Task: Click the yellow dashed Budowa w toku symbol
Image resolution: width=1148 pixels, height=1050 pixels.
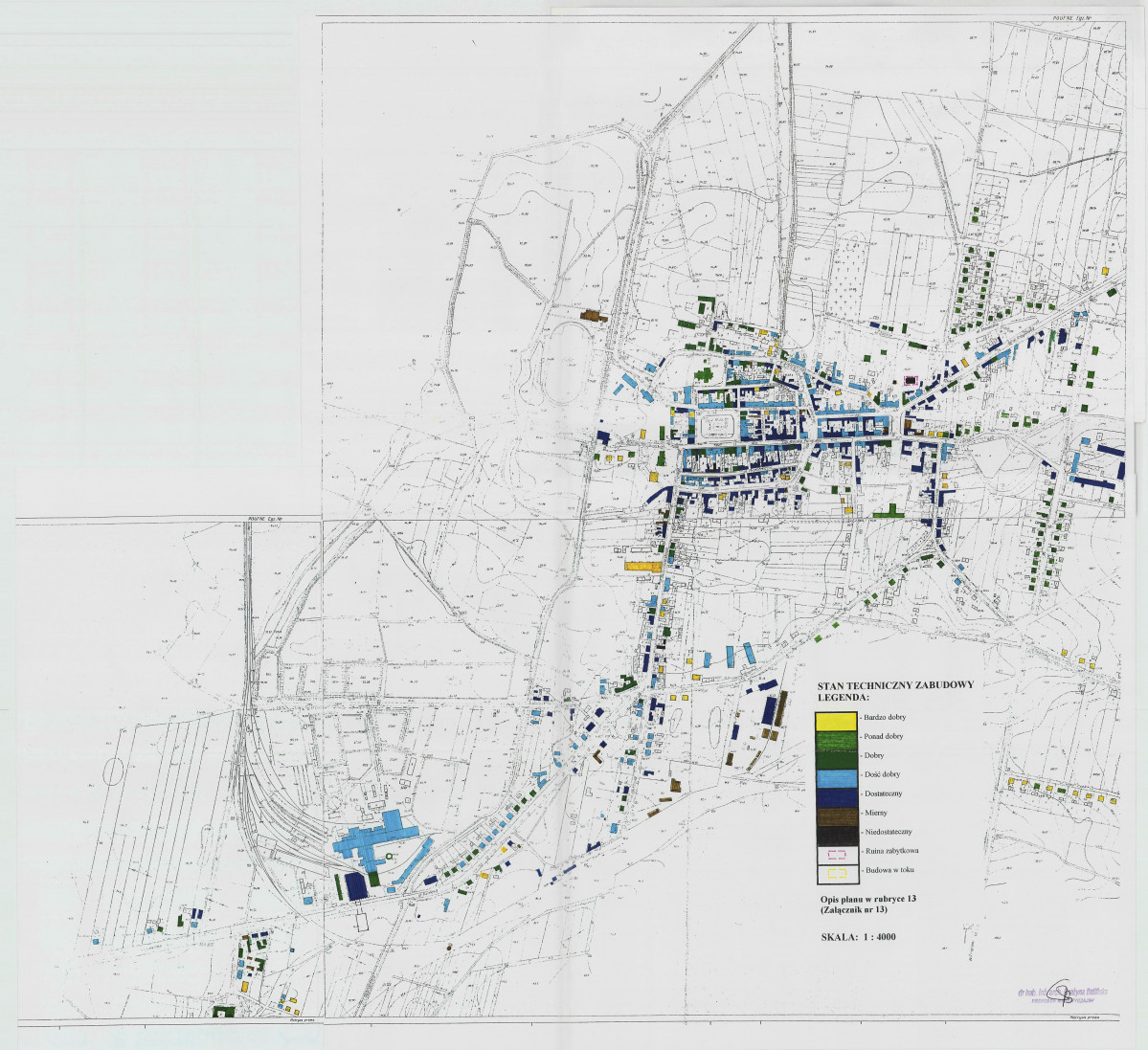Action: coord(837,873)
